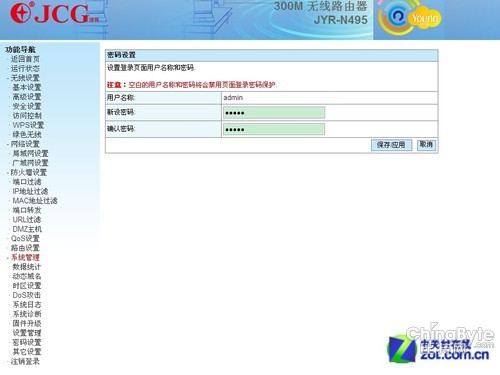Open URL过滤 page

(27, 220)
